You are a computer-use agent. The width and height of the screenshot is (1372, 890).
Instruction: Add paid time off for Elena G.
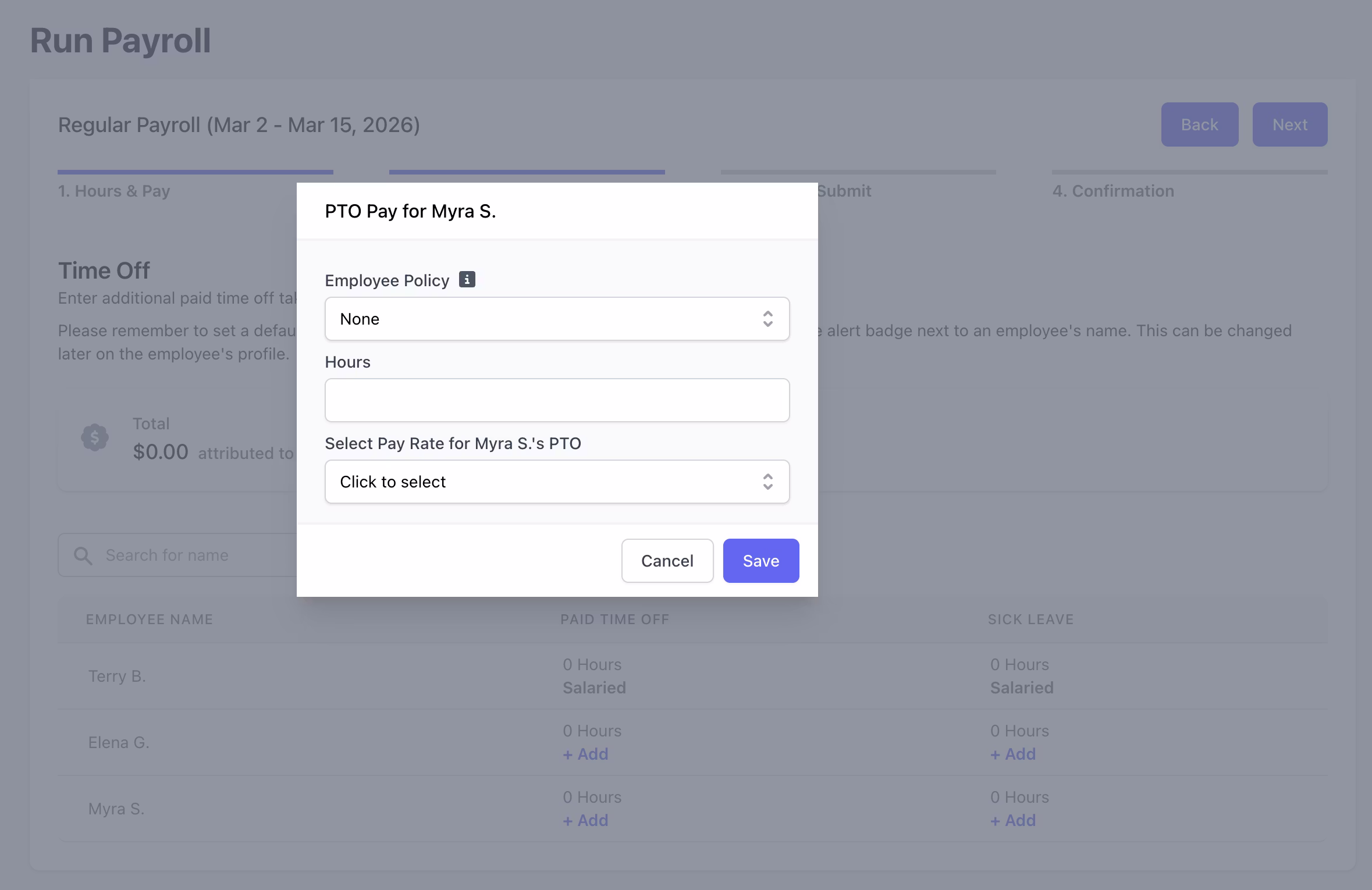pos(585,754)
